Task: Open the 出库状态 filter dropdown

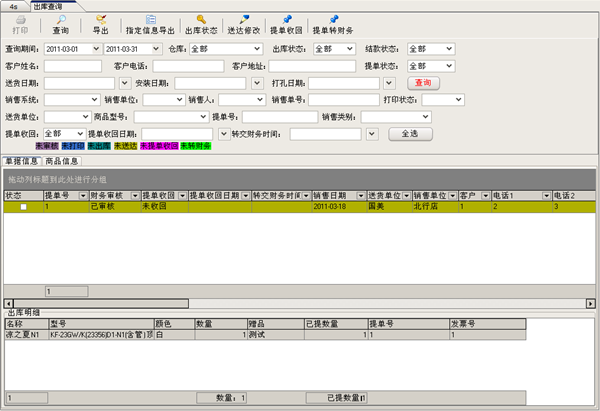Action: (349, 48)
